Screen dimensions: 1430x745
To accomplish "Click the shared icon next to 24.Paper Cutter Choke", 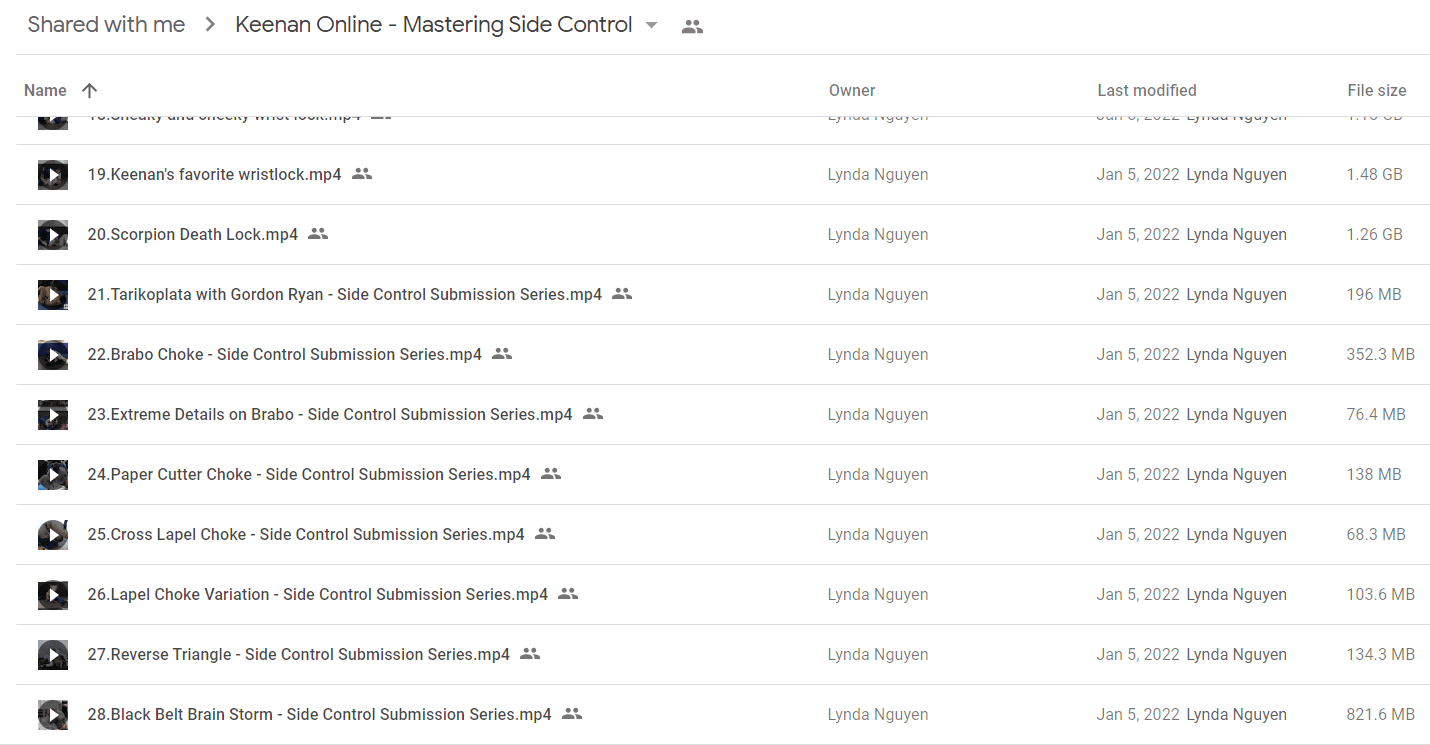I will pyautogui.click(x=551, y=474).
